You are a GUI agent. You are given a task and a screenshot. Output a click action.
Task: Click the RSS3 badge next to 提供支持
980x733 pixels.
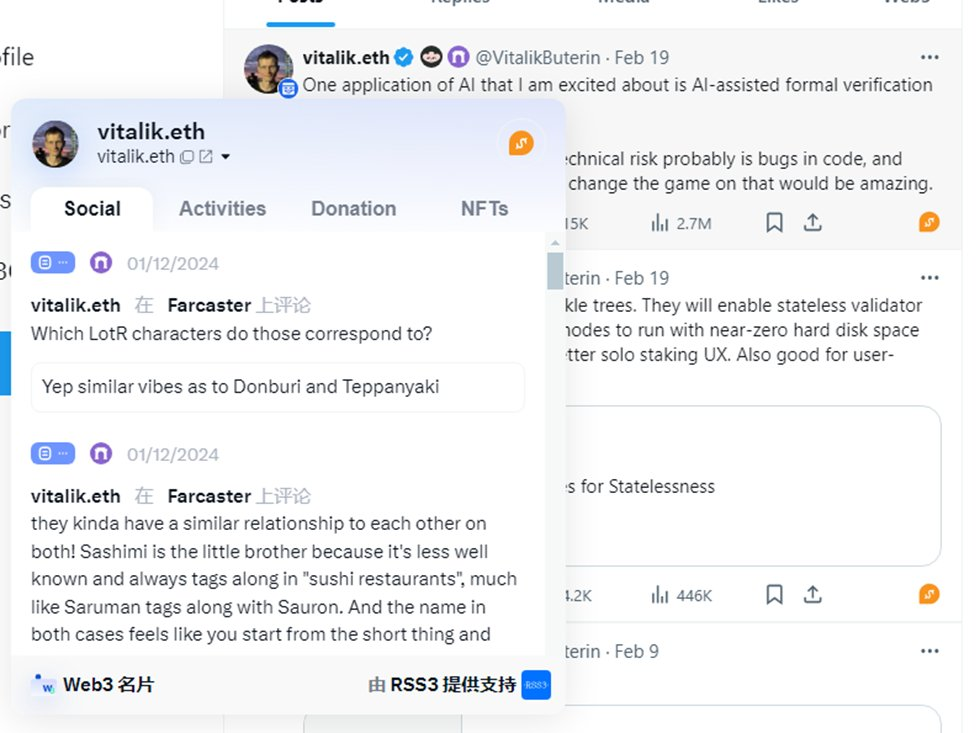click(536, 684)
